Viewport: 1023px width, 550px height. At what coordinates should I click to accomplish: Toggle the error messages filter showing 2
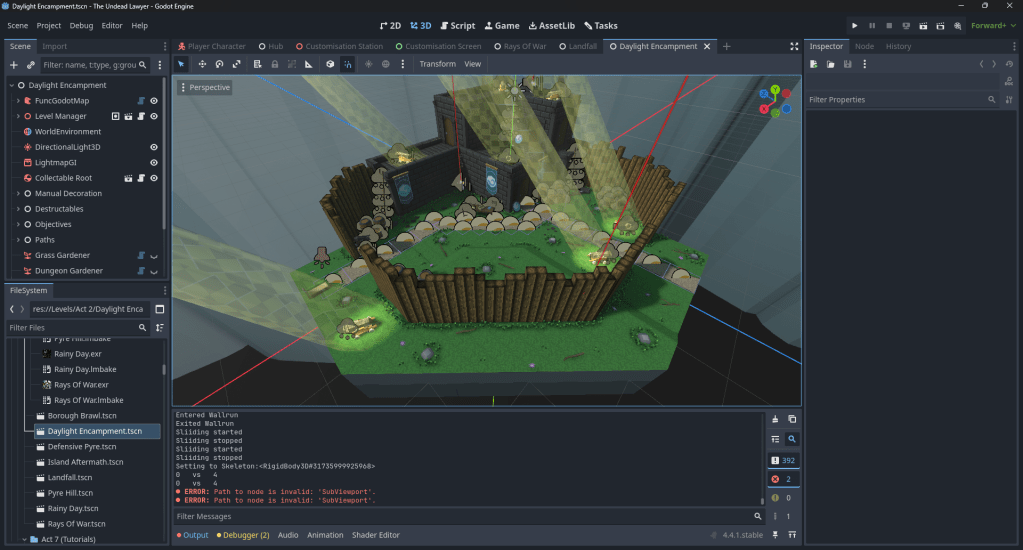coord(783,479)
